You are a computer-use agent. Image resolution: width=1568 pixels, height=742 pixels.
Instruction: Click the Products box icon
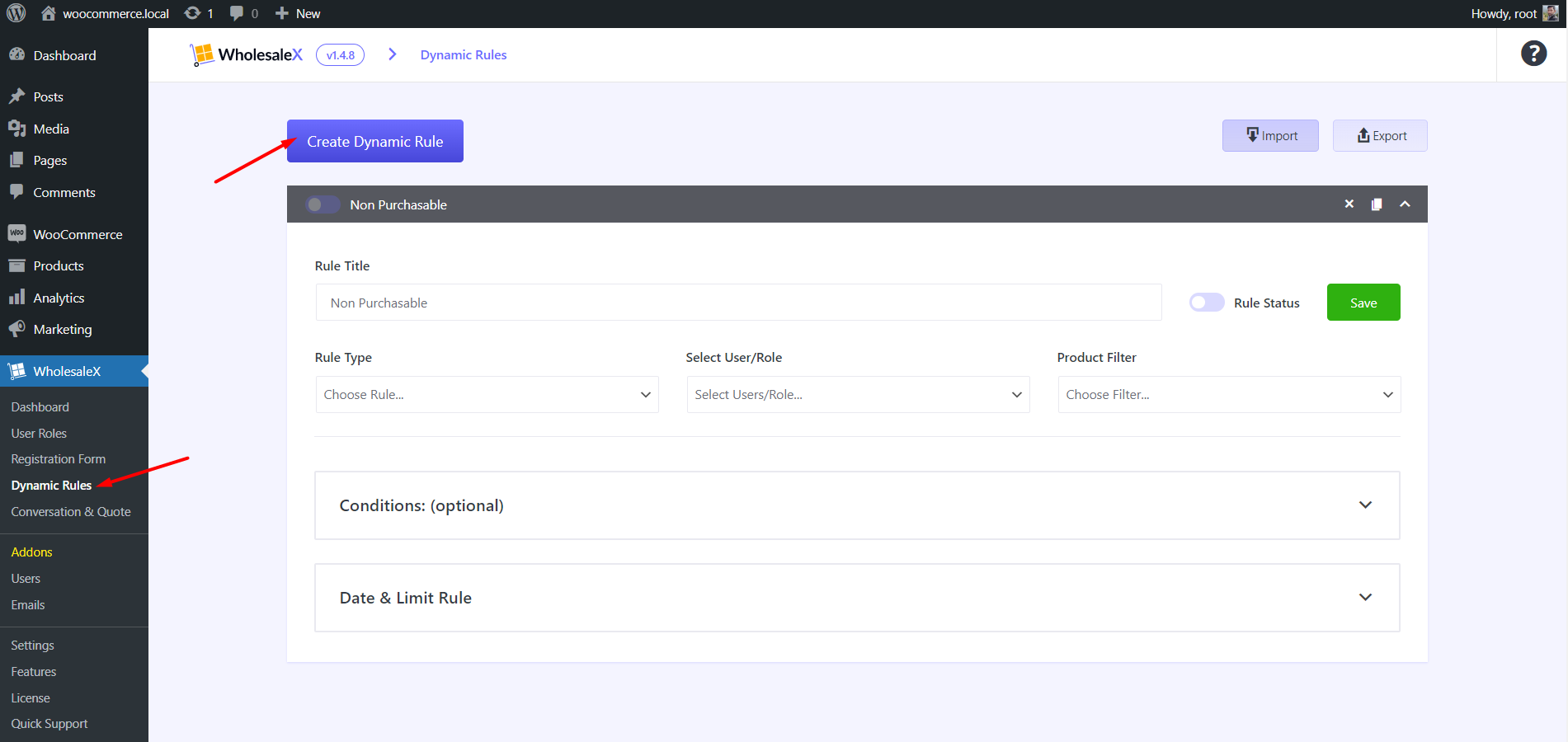tap(16, 265)
